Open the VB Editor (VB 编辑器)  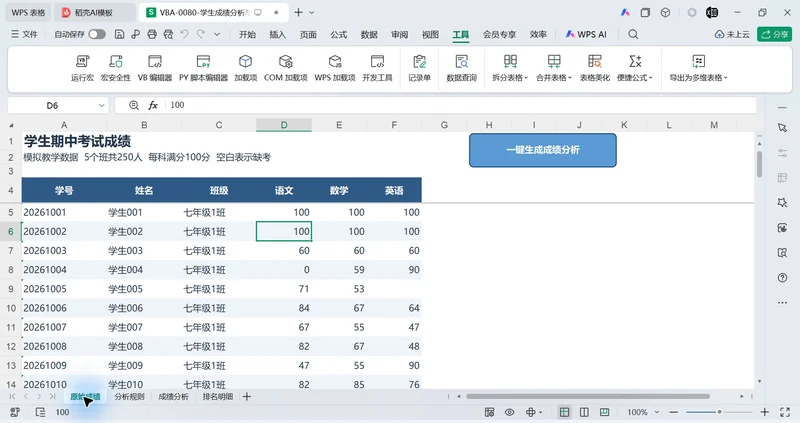point(155,68)
